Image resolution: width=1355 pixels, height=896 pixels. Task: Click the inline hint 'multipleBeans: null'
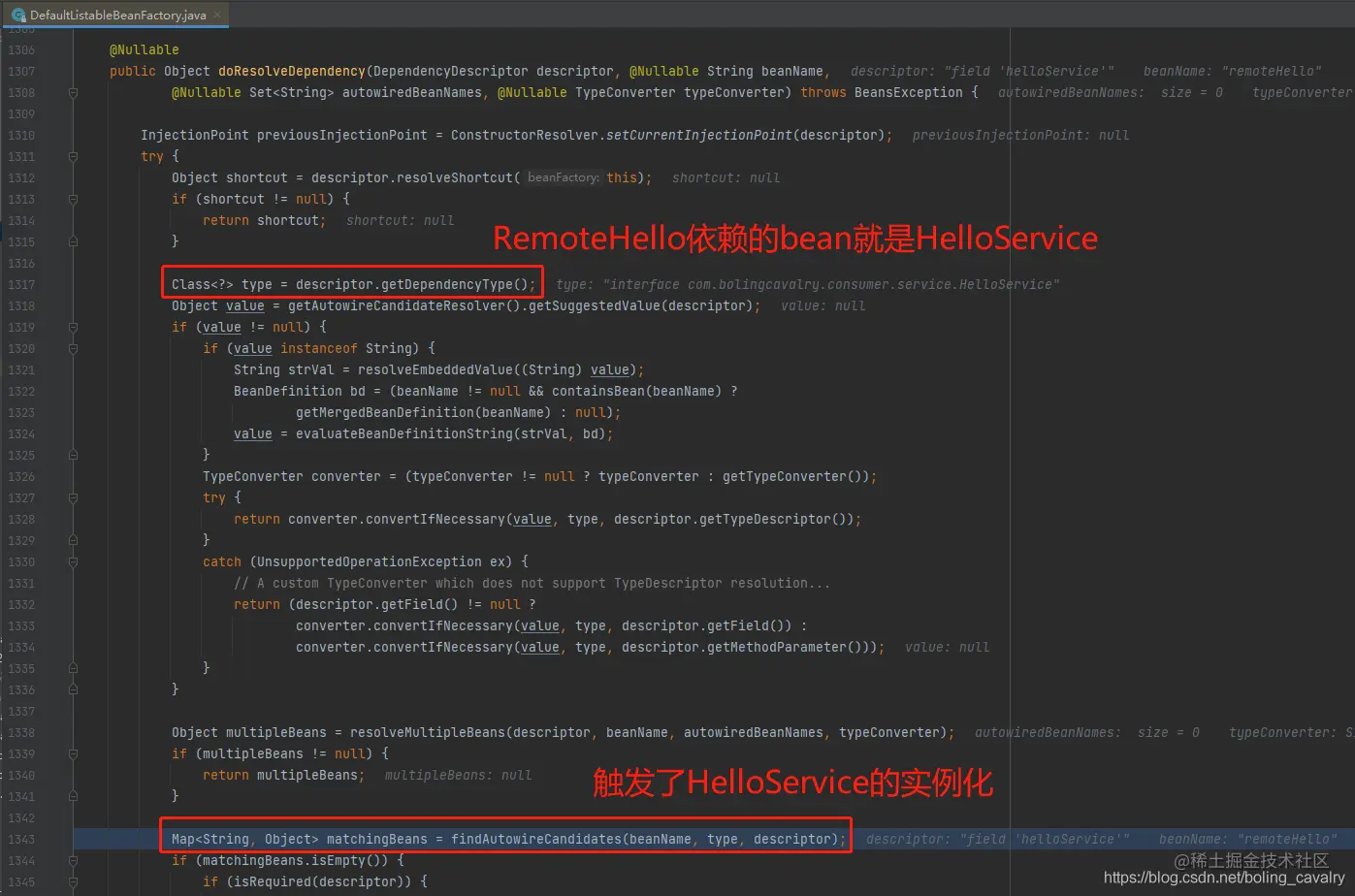coord(458,776)
